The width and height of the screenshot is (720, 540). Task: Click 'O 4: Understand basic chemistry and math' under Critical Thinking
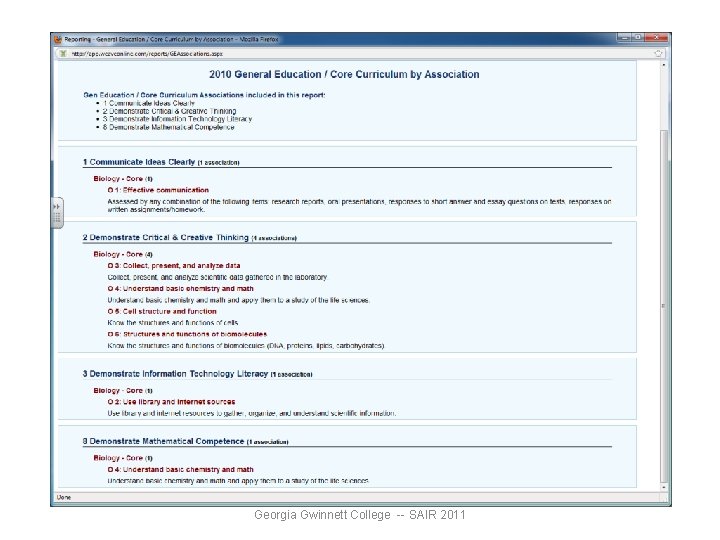coord(180,289)
